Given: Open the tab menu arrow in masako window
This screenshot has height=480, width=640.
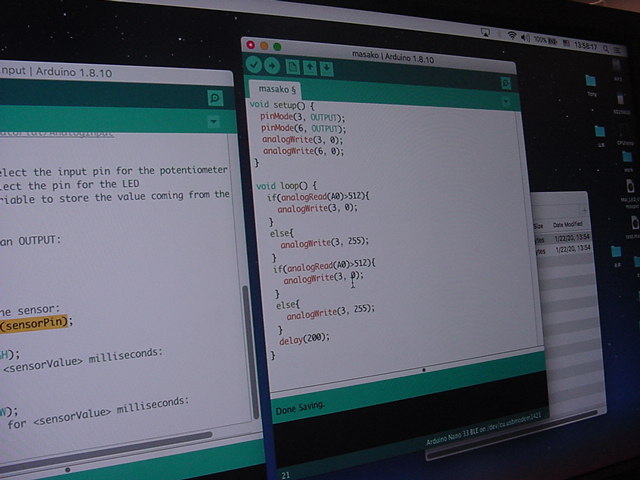Looking at the screenshot, I should (506, 101).
